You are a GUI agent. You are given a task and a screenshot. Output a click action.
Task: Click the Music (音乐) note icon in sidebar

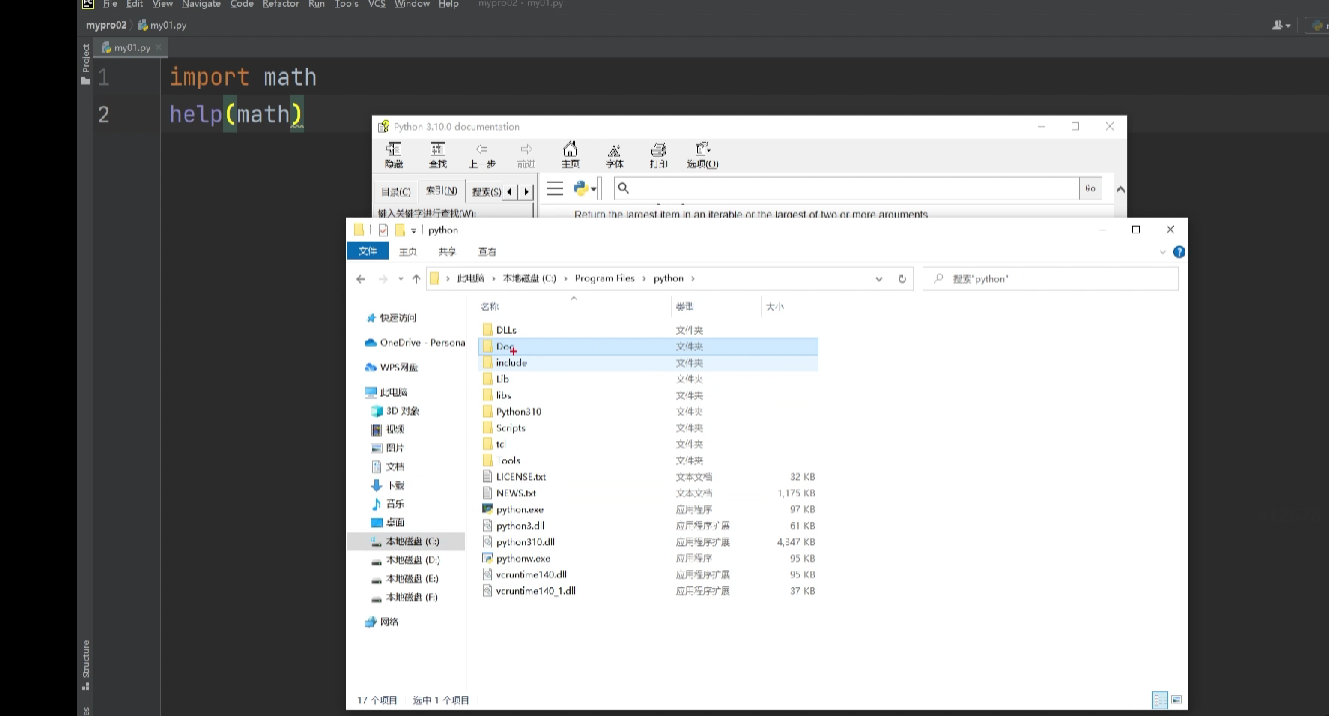(377, 504)
